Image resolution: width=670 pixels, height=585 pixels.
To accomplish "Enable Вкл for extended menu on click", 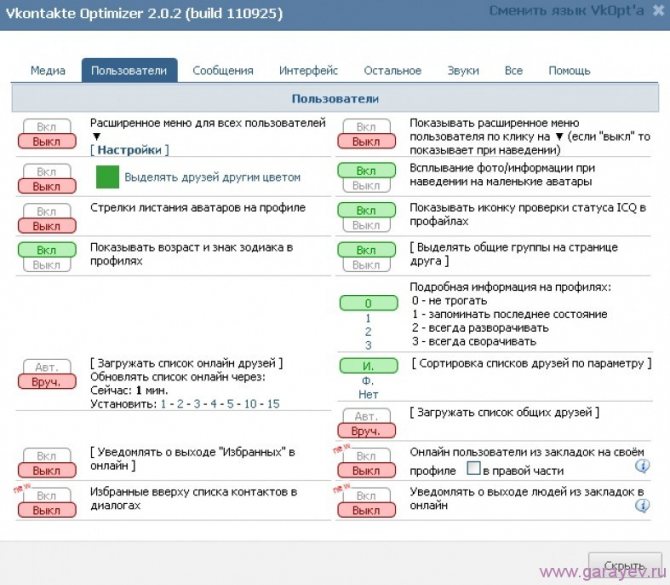I will (x=366, y=126).
